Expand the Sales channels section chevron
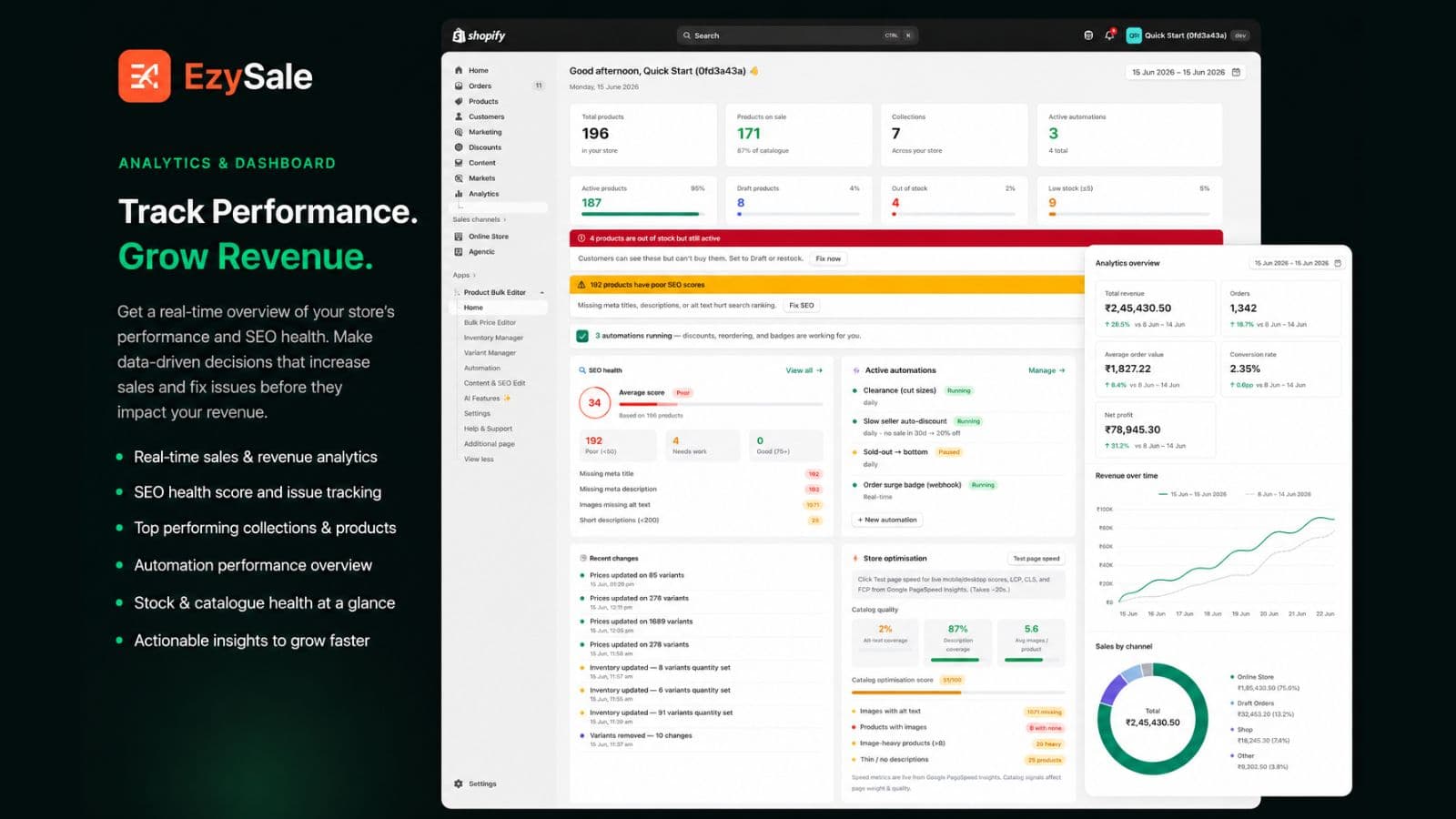Screen dimensions: 1456x819 (x=505, y=219)
